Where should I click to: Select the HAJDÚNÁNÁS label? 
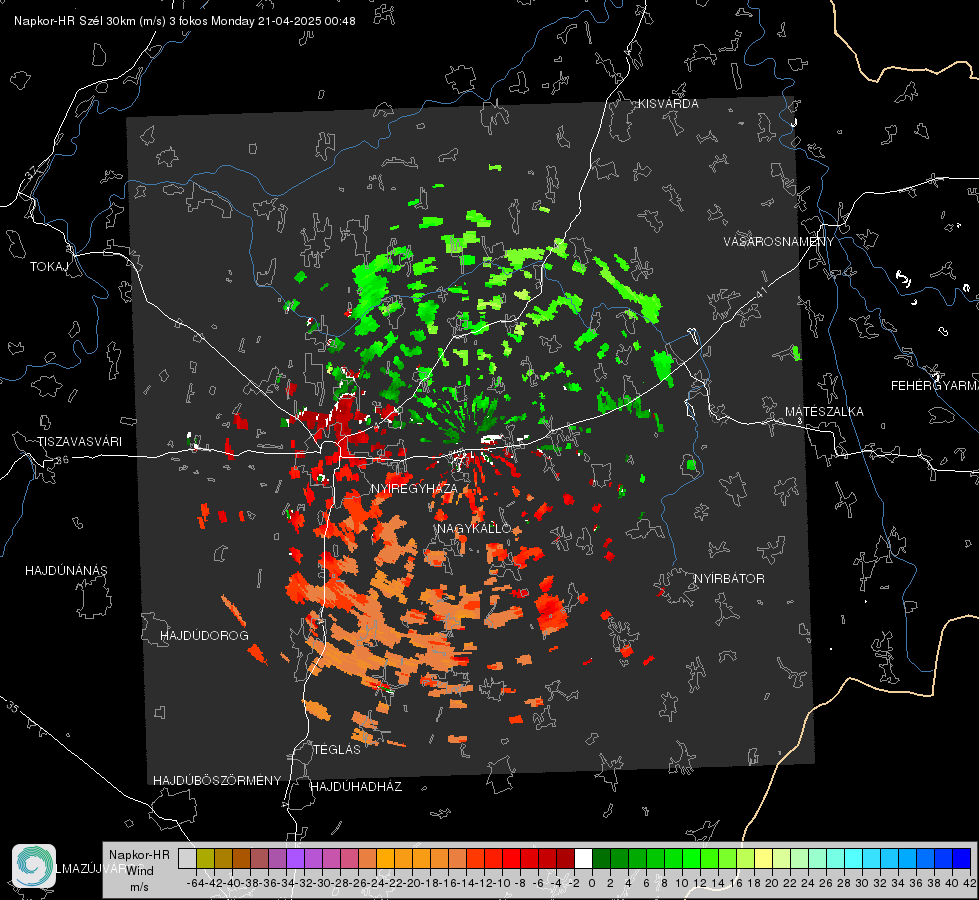(66, 570)
